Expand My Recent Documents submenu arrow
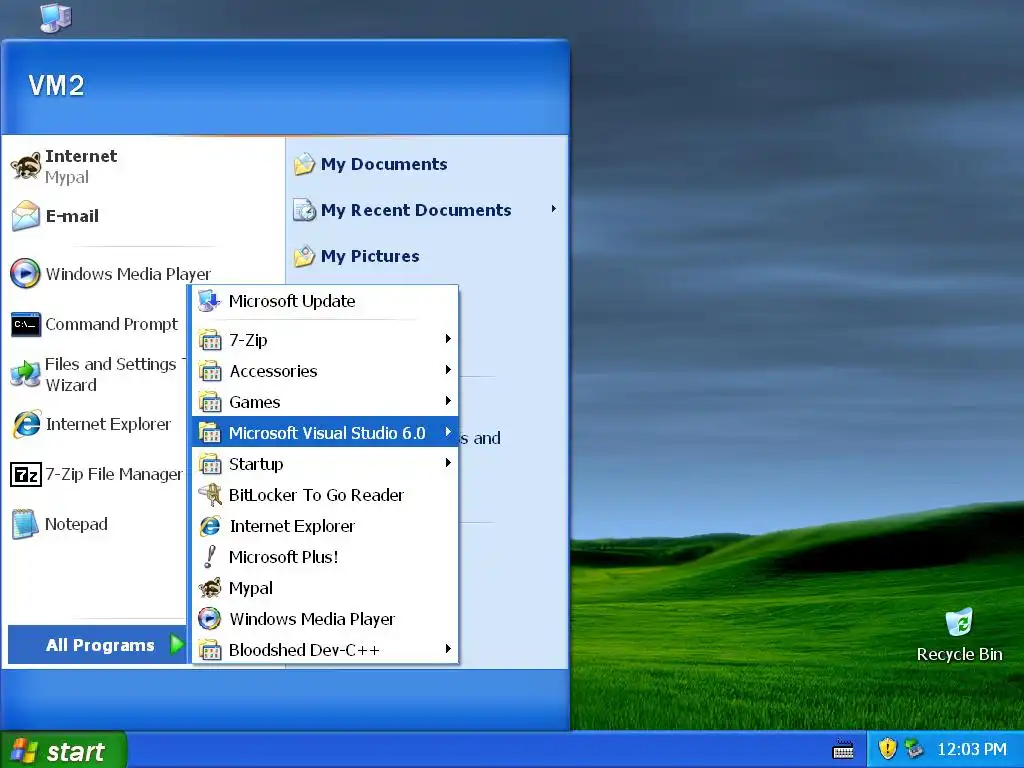Image resolution: width=1024 pixels, height=768 pixels. point(553,209)
